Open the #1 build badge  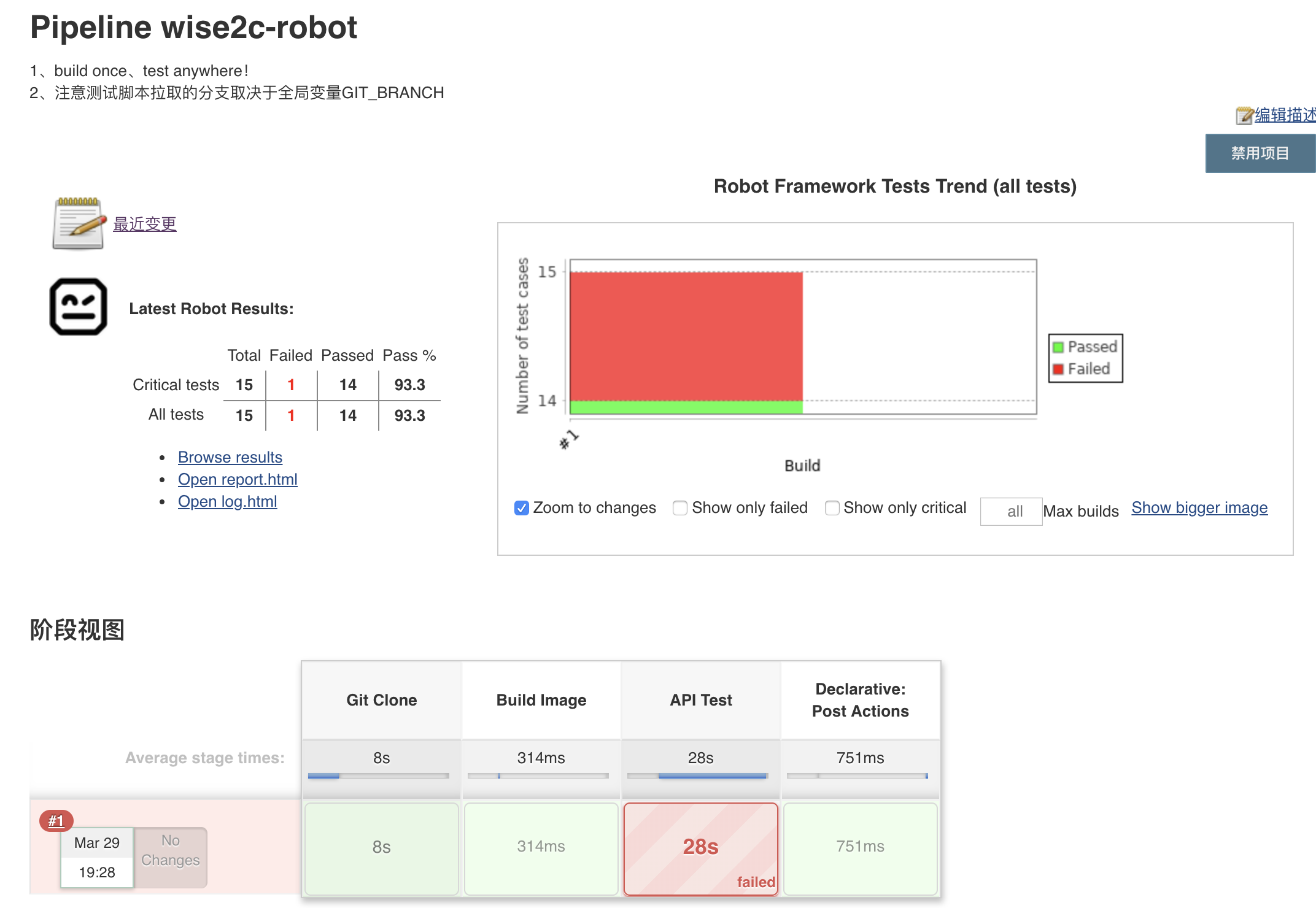coord(56,821)
